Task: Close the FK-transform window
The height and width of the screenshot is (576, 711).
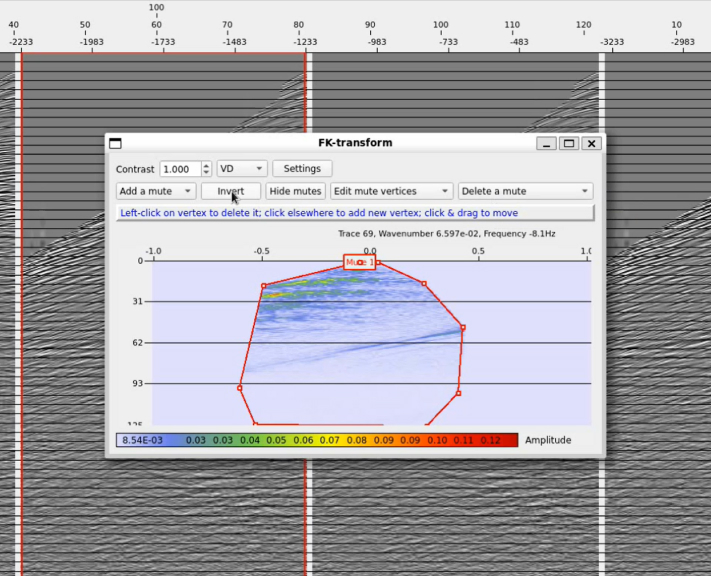Action: coord(592,143)
